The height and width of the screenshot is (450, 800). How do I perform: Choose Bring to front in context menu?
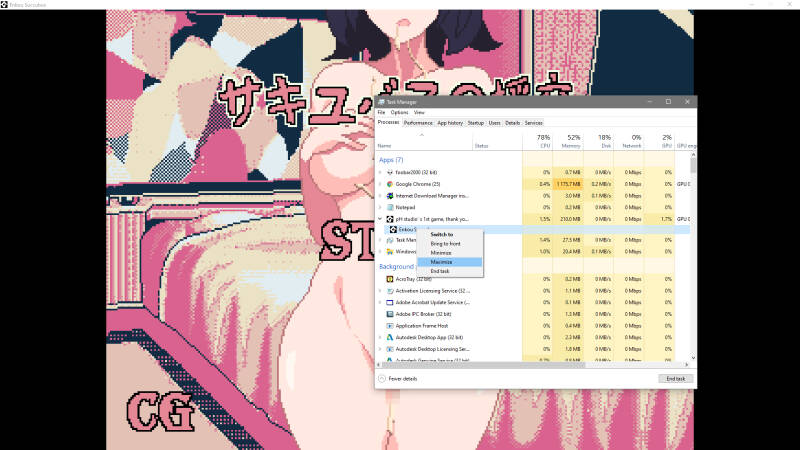pos(449,244)
